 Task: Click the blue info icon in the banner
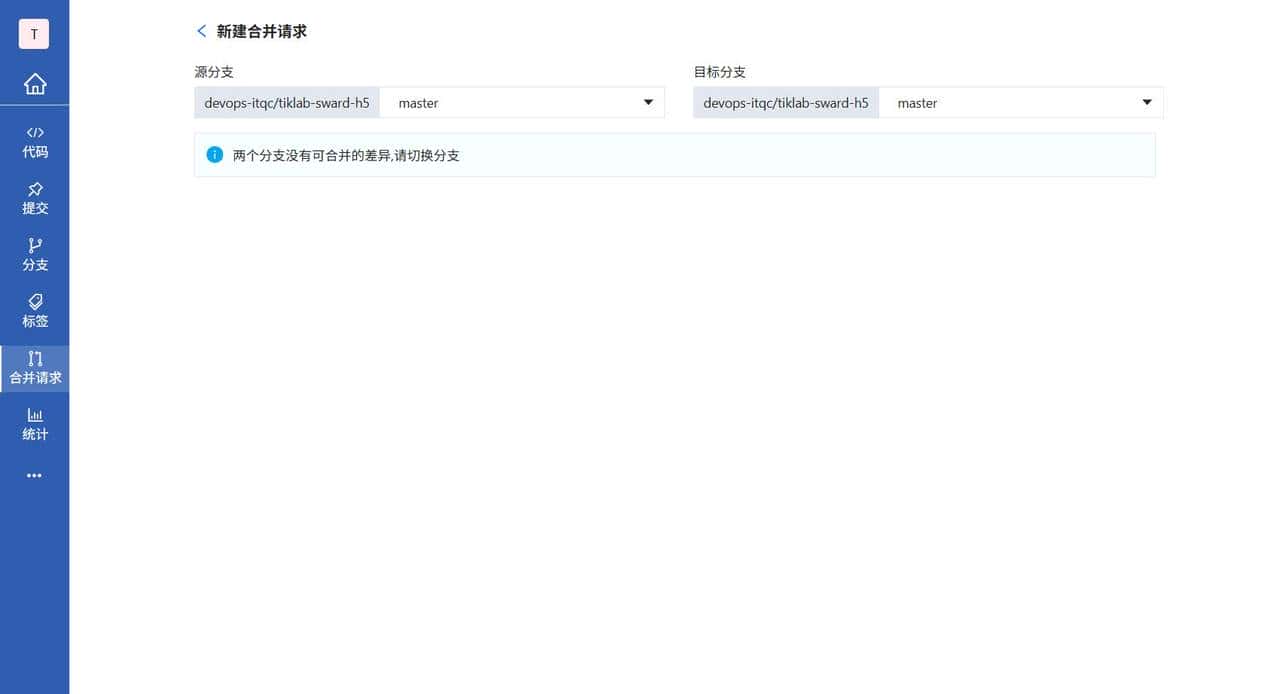click(x=214, y=155)
